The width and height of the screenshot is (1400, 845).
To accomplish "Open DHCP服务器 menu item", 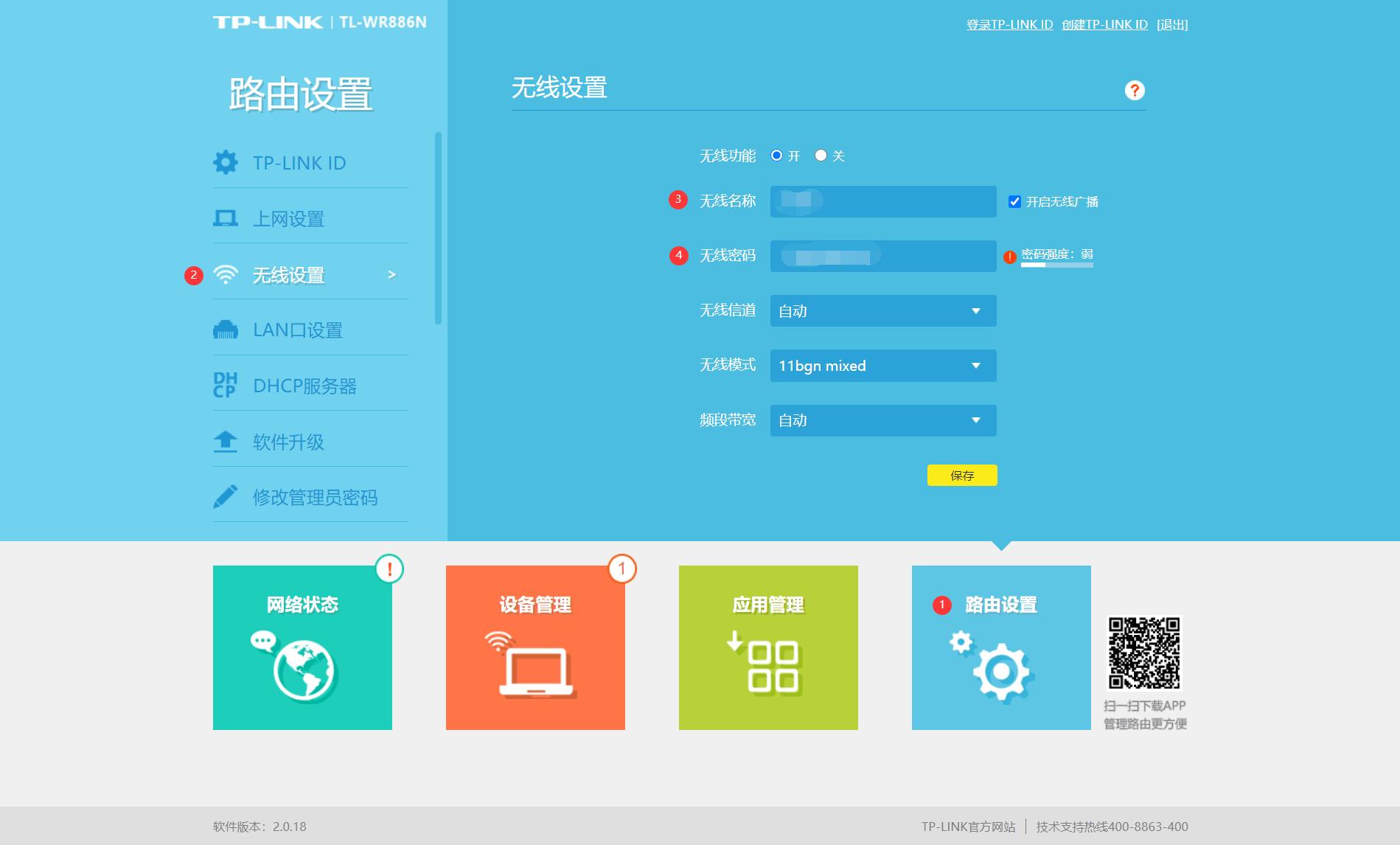I will click(x=310, y=385).
